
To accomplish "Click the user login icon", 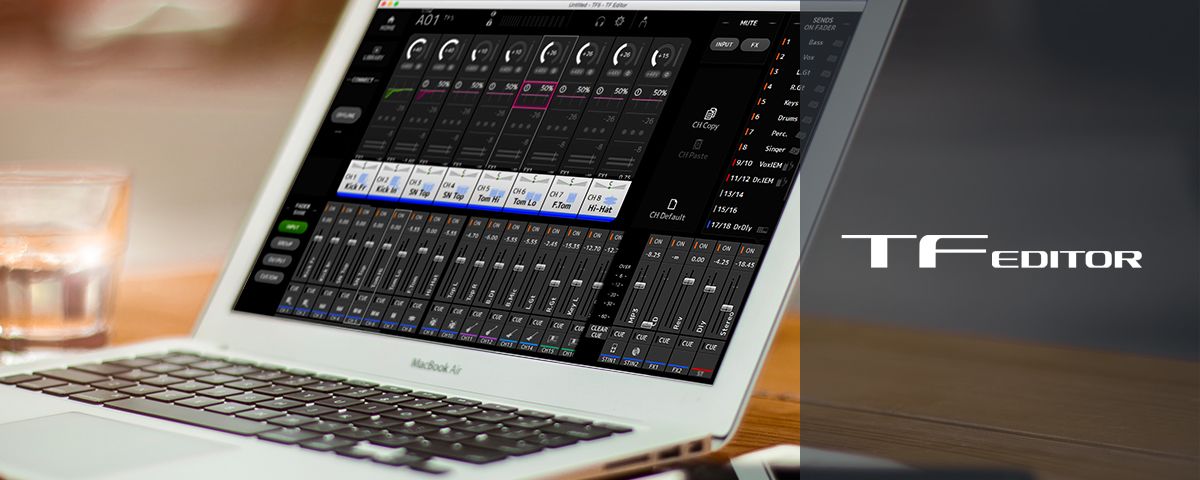I will (644, 21).
